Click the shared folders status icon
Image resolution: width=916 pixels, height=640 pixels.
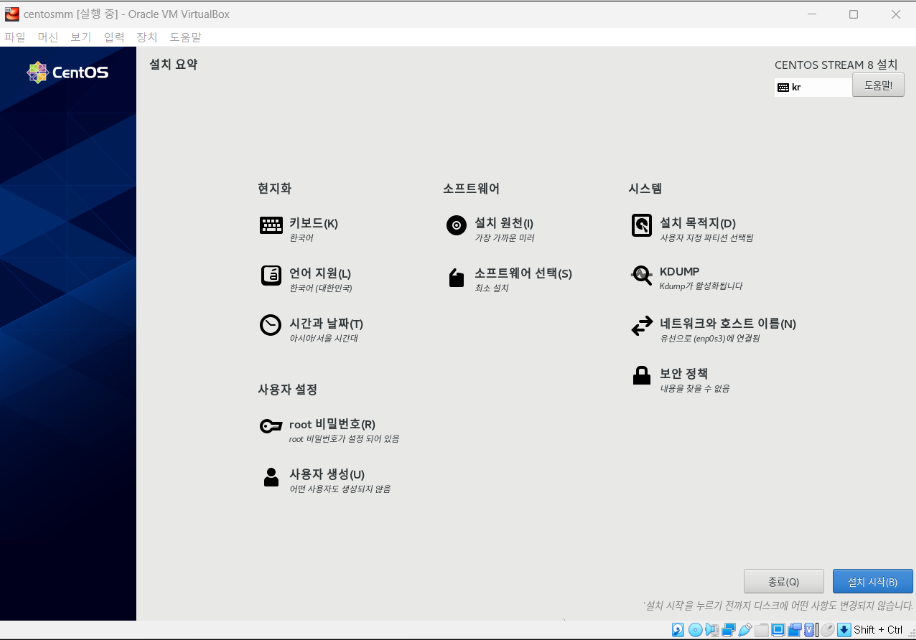point(761,630)
